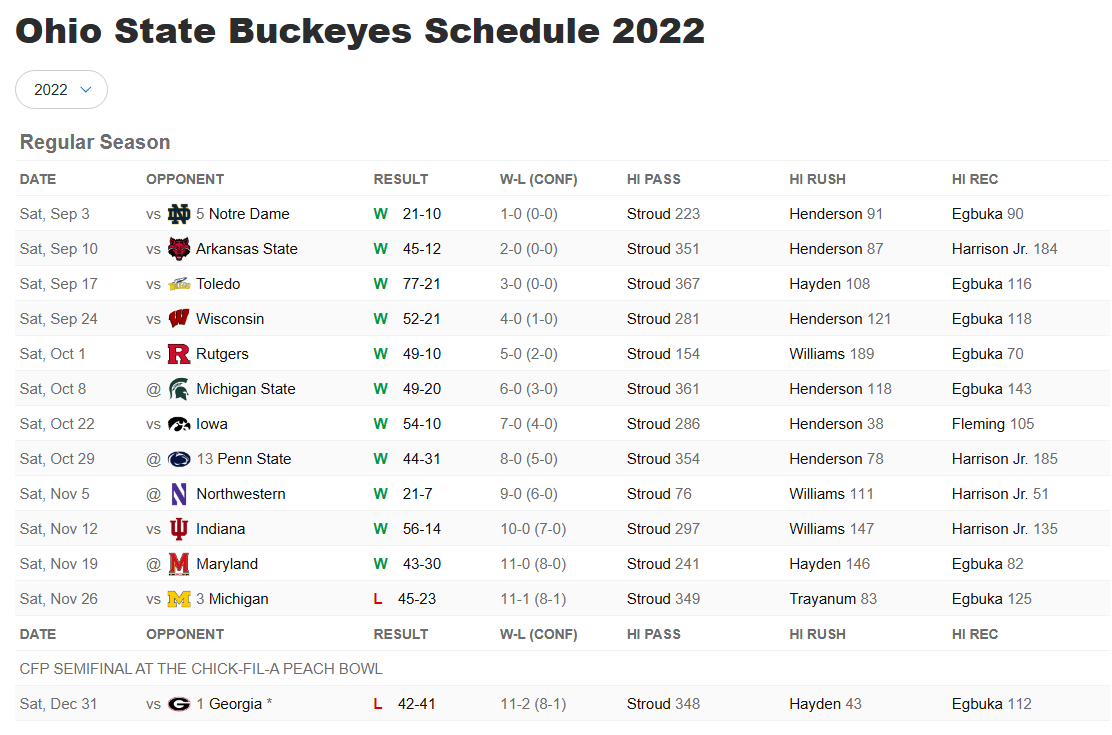
Task: Click Trayanum in the Michigan row
Action: (823, 599)
